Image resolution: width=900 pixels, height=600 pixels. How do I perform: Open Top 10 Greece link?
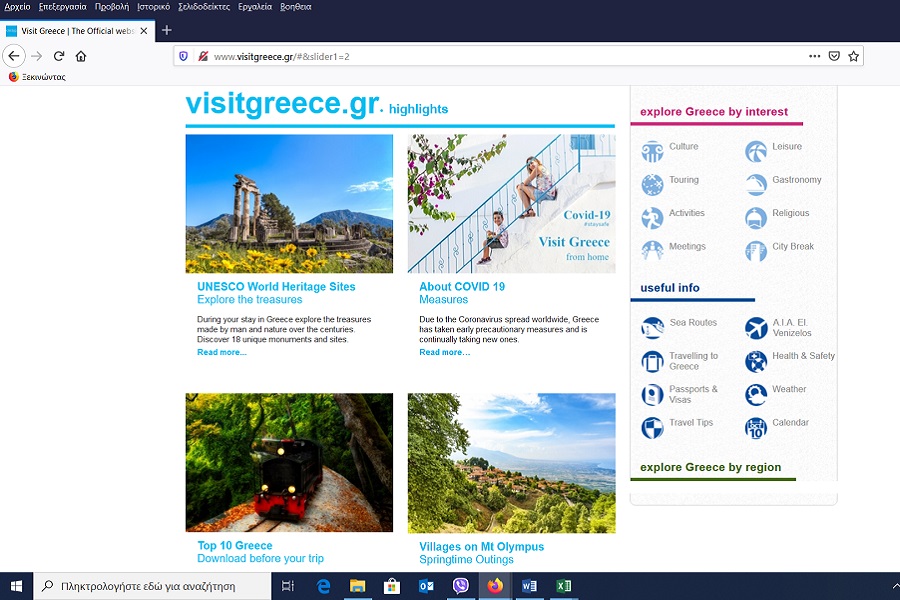pos(235,545)
